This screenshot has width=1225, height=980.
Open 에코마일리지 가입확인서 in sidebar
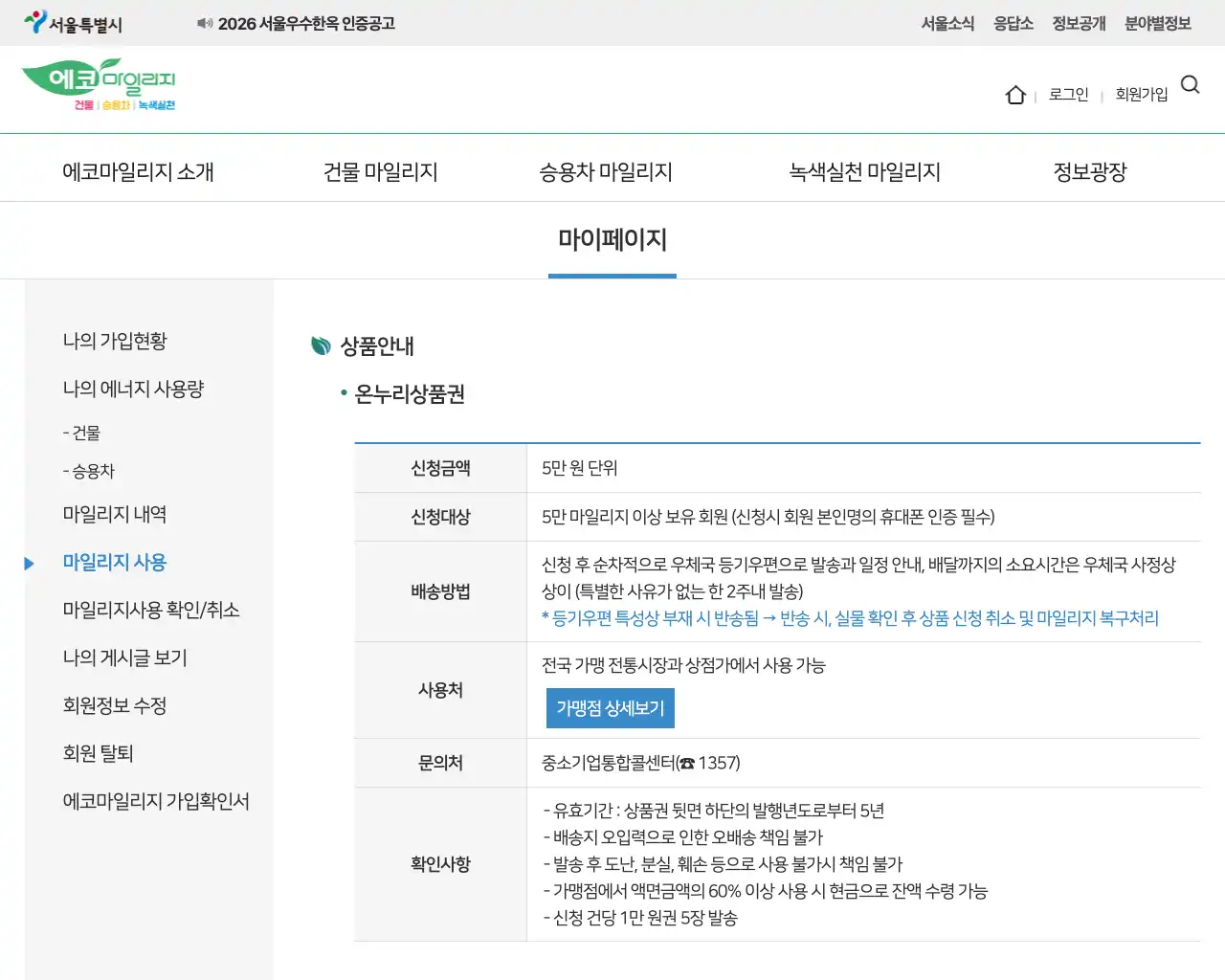(x=156, y=801)
